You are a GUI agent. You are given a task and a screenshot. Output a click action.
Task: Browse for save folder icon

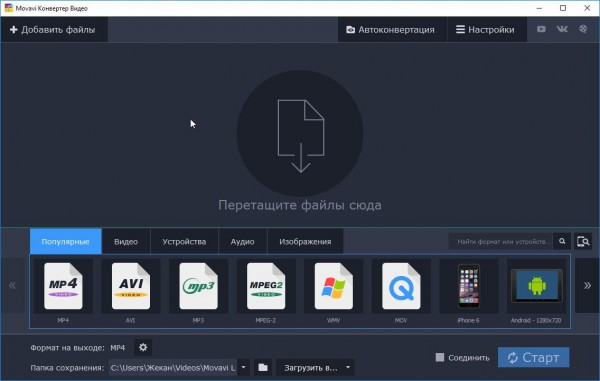pyautogui.click(x=263, y=368)
